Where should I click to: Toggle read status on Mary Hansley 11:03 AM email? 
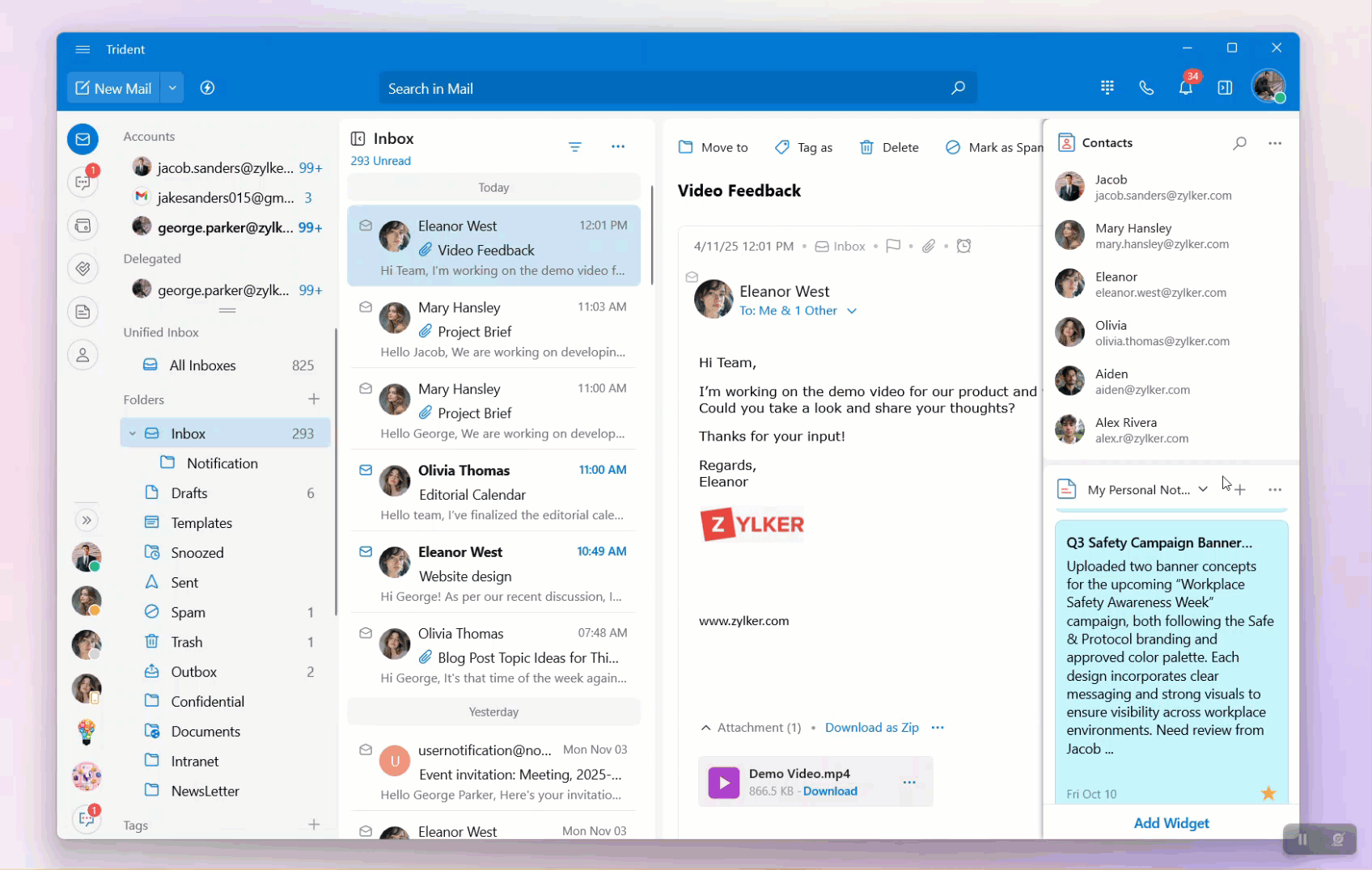coord(366,307)
